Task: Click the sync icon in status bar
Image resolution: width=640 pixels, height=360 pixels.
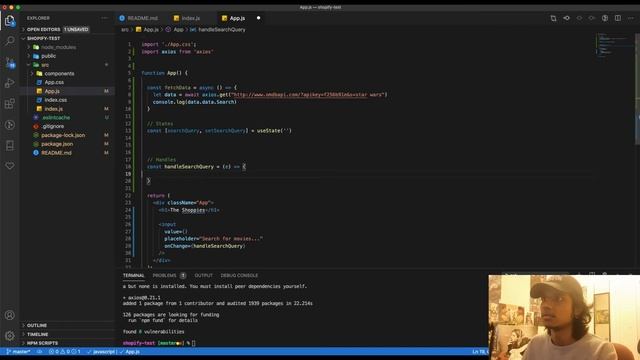Action: tap(40, 351)
